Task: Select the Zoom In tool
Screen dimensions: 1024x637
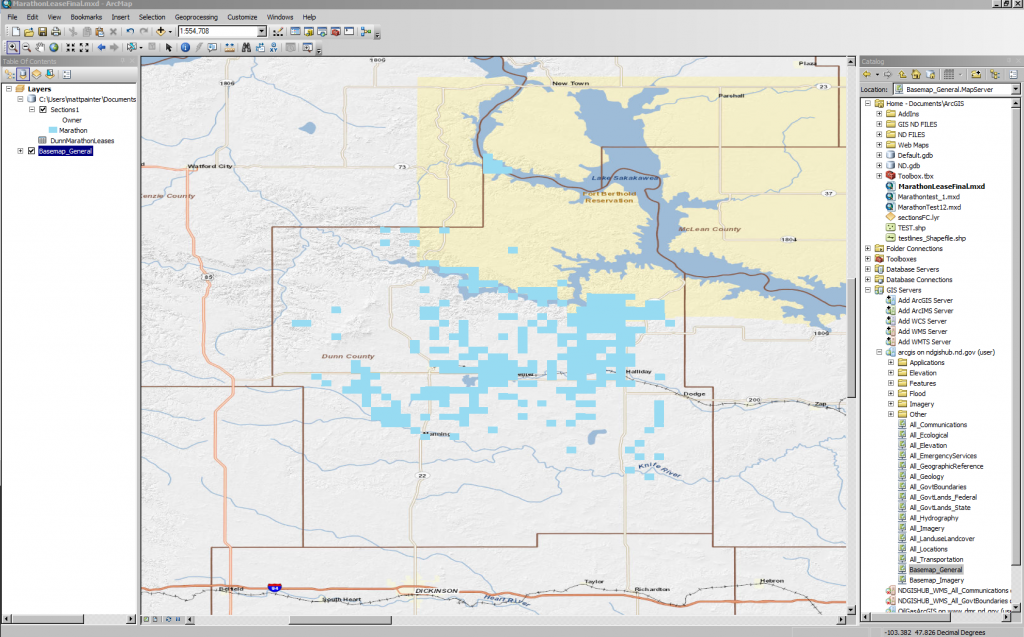Action: pyautogui.click(x=13, y=47)
